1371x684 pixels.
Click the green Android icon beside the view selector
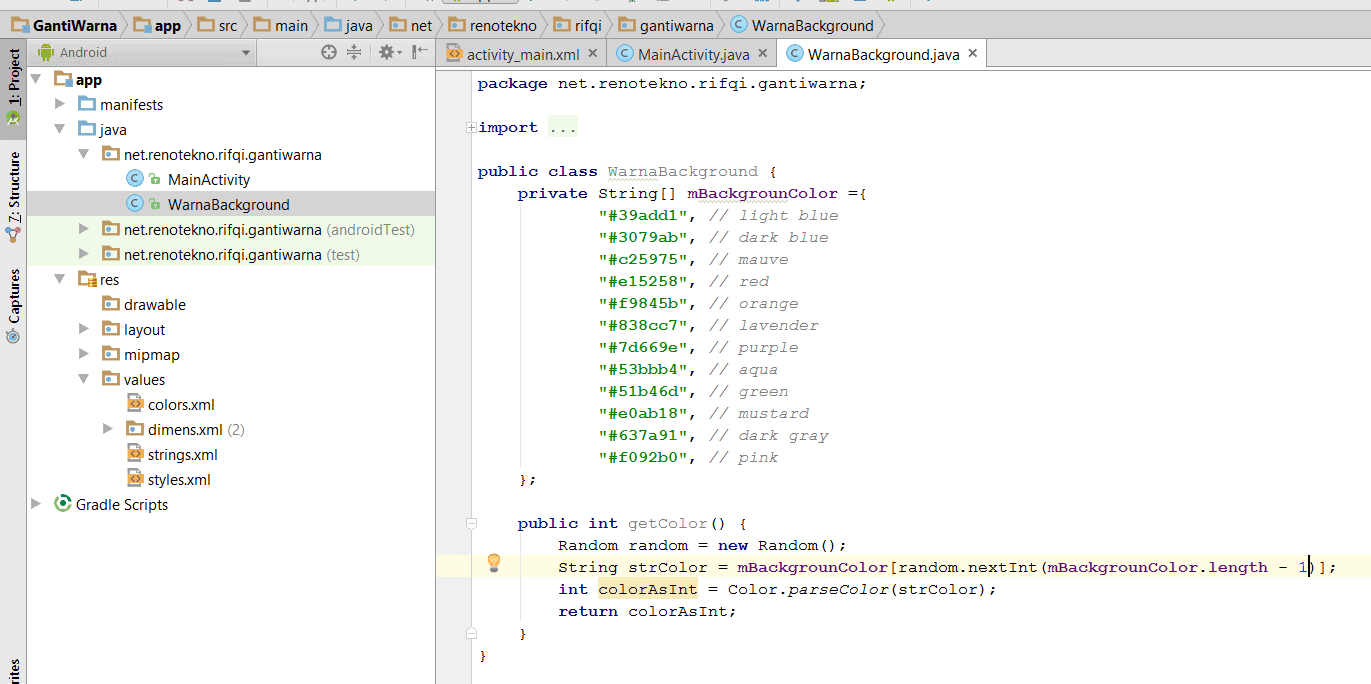(x=44, y=53)
